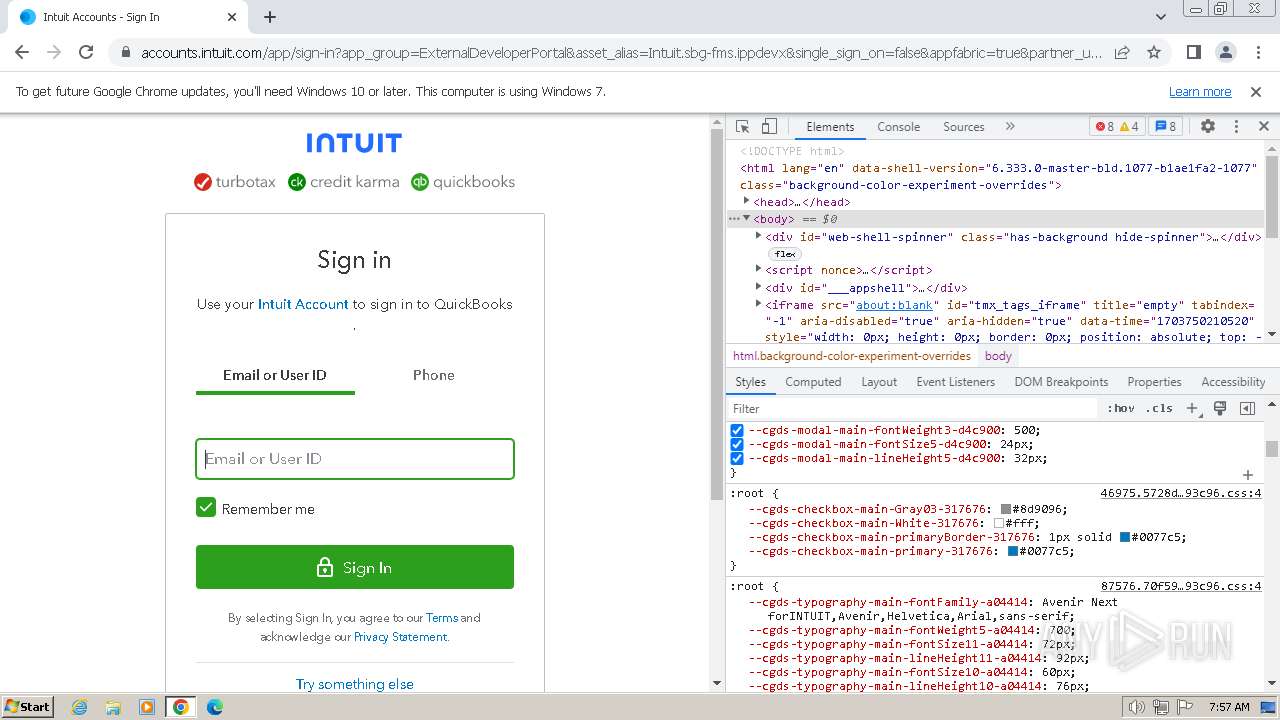Go back in the browser

(x=22, y=52)
